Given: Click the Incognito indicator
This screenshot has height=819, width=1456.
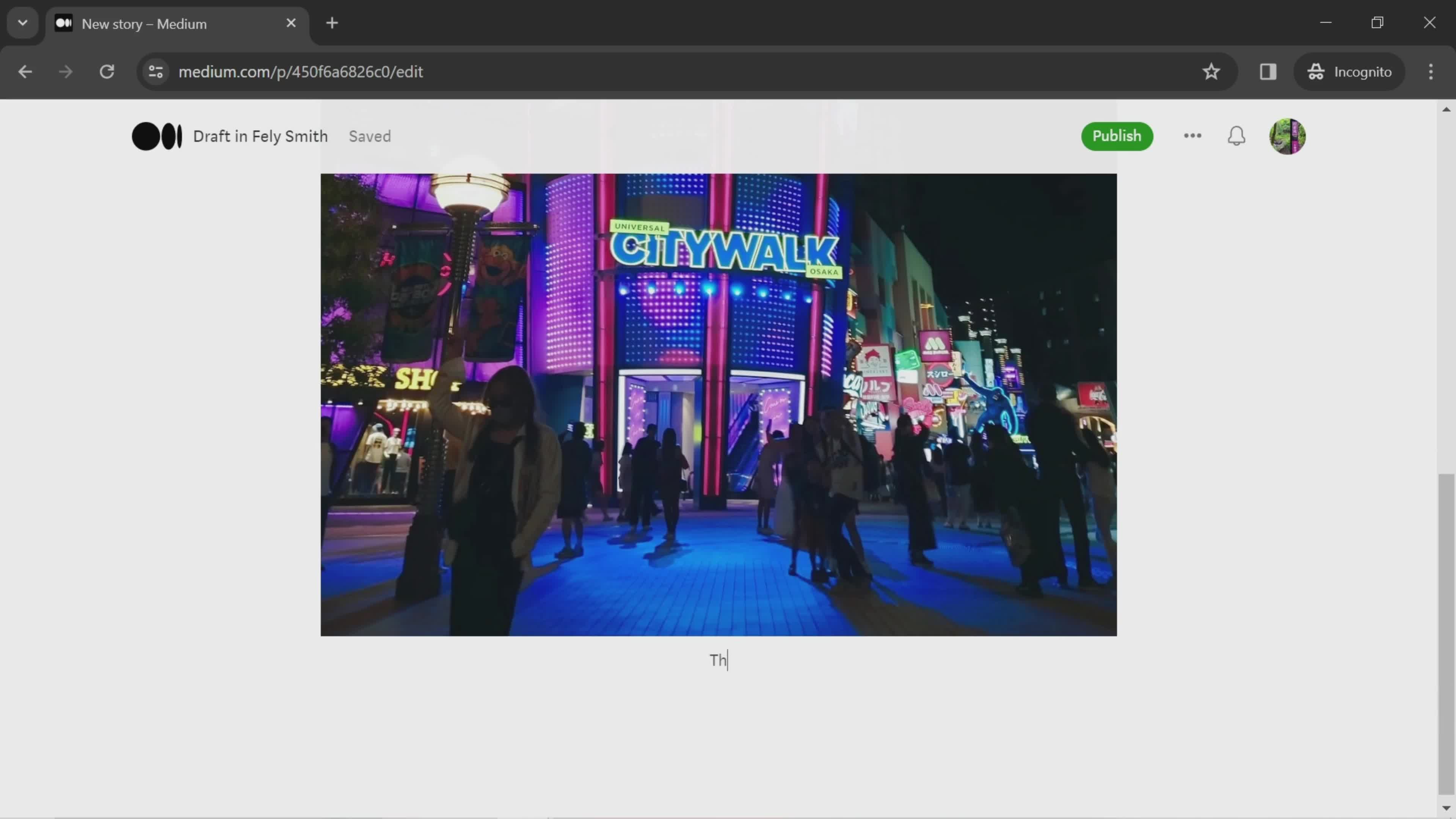Looking at the screenshot, I should [1349, 72].
